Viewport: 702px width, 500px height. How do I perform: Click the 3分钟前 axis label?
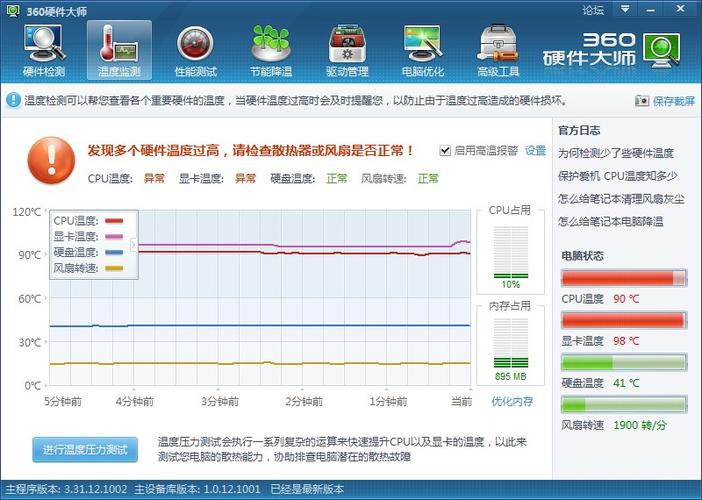(x=219, y=401)
